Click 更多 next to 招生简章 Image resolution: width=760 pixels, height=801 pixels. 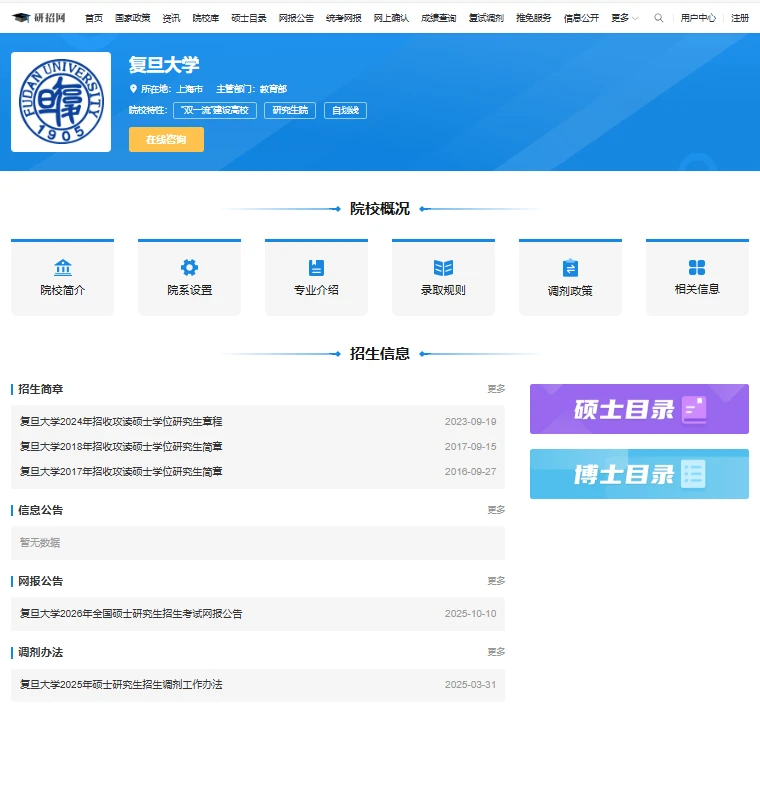pyautogui.click(x=496, y=389)
